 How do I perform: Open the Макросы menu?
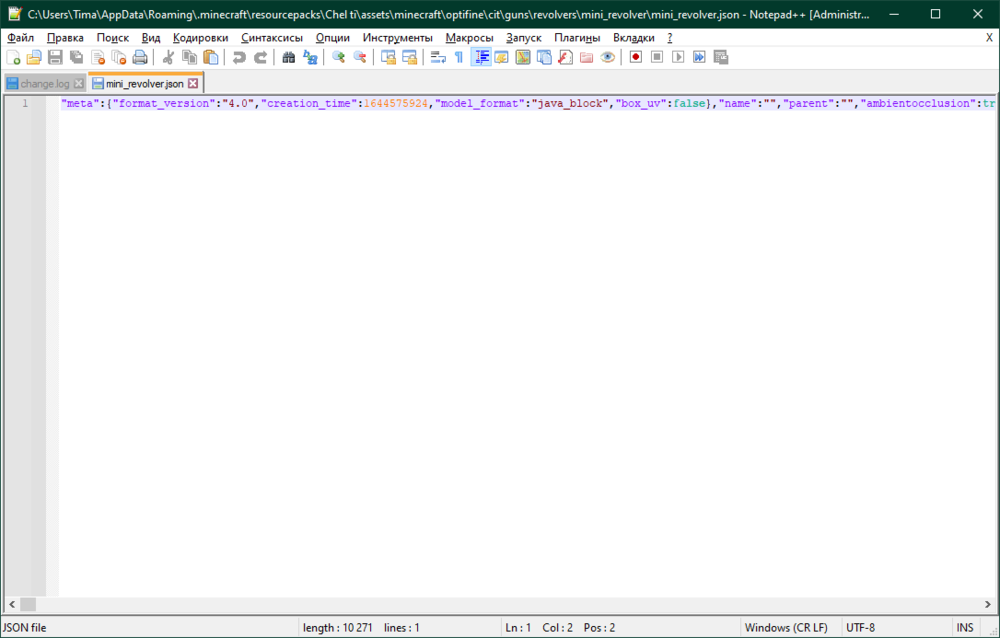tap(469, 38)
